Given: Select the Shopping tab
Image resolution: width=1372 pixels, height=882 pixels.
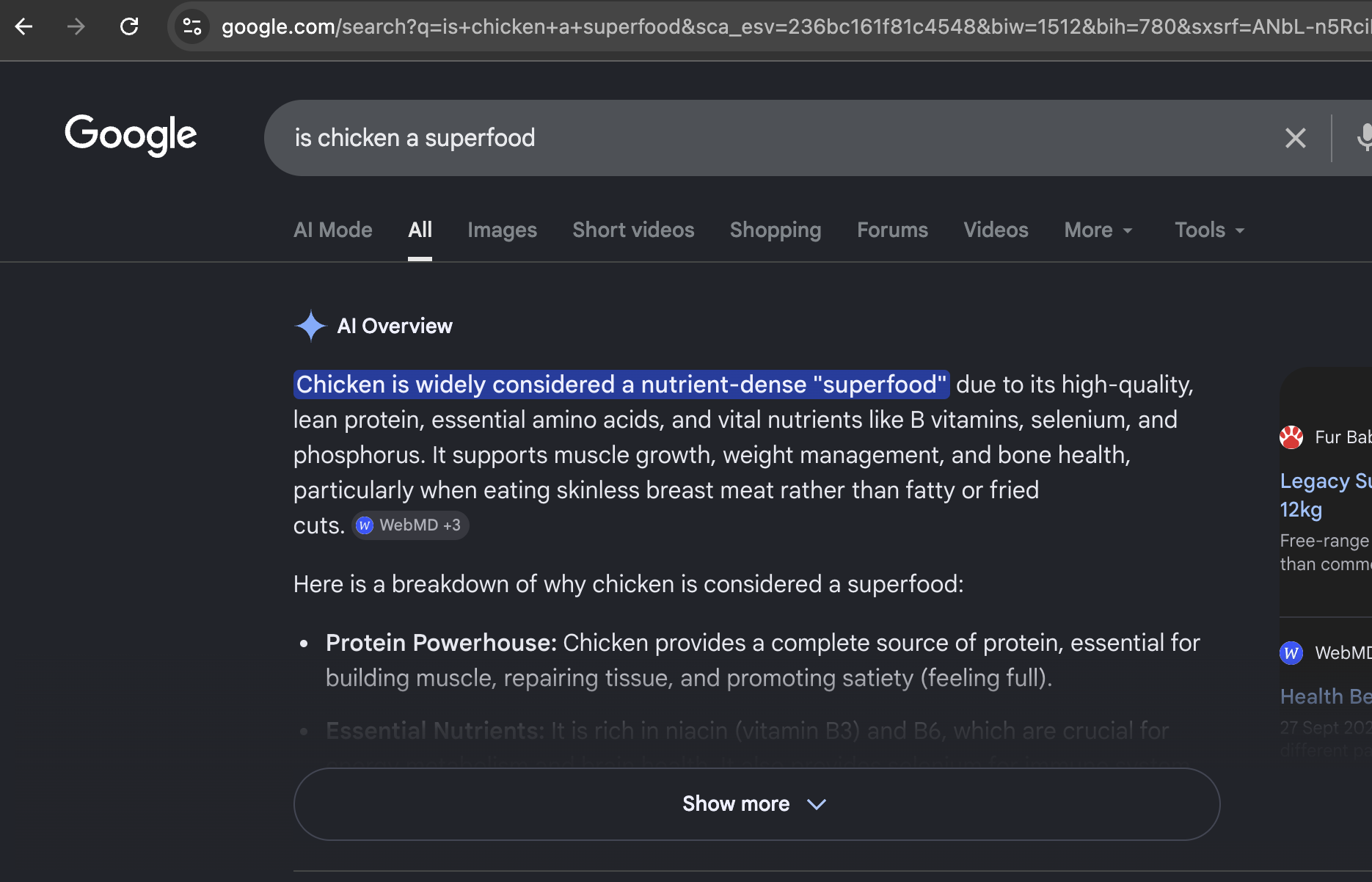Looking at the screenshot, I should (x=776, y=230).
